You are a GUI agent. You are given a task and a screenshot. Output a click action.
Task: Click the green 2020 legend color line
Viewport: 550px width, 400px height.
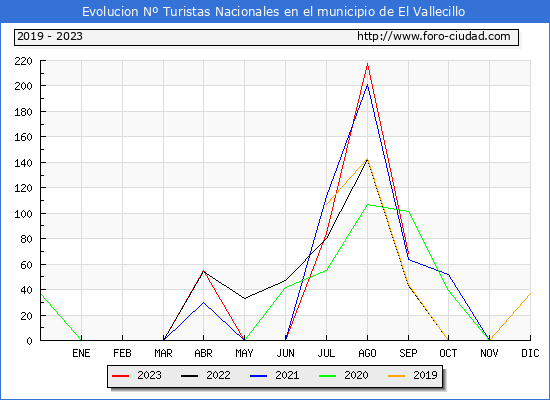327,376
